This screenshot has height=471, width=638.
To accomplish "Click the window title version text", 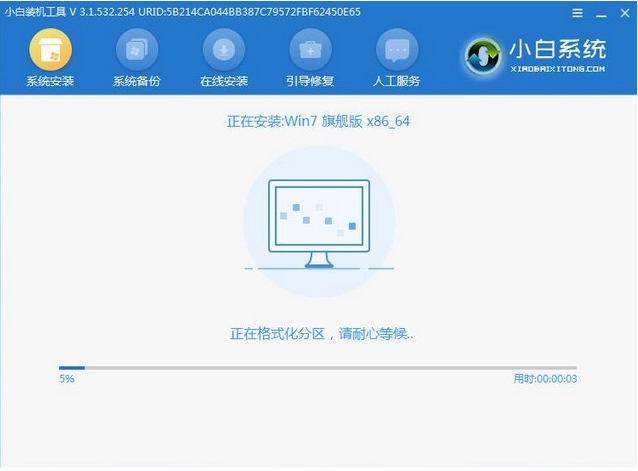I will click(x=183, y=12).
